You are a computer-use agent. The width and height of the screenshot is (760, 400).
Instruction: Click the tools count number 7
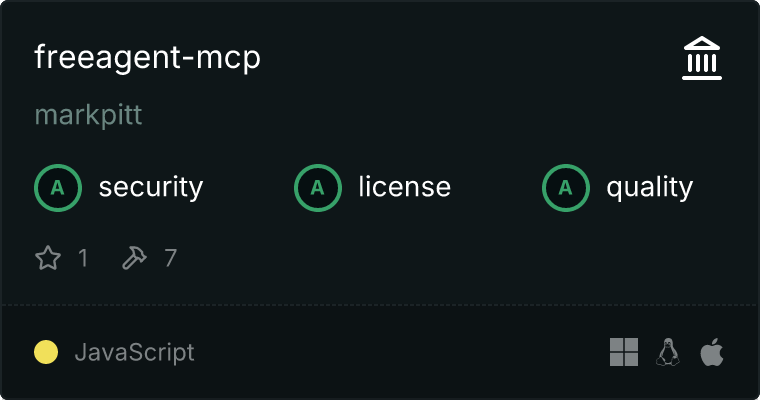170,258
